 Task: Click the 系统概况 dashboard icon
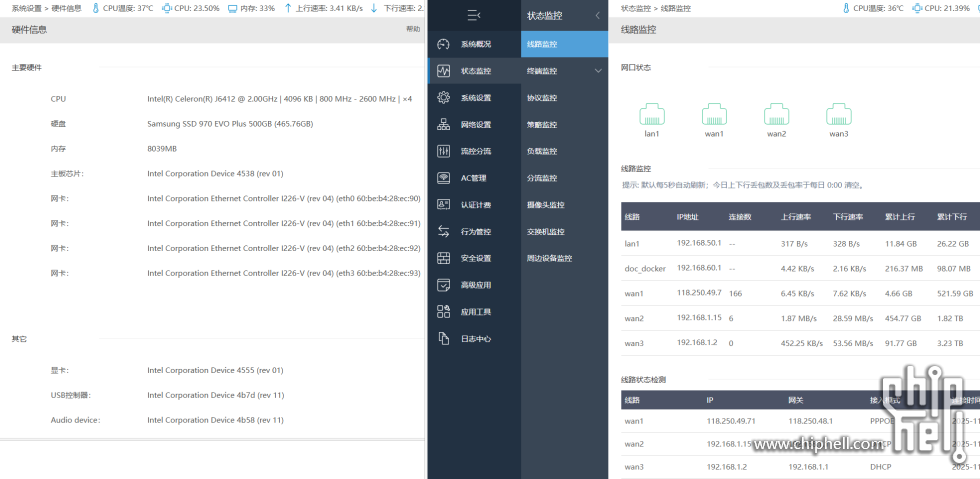pos(444,45)
